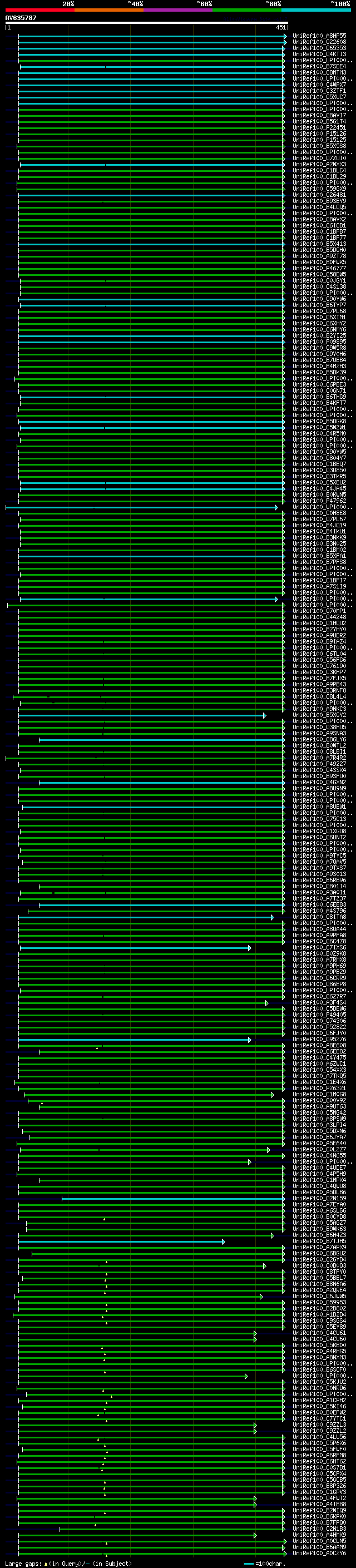Click the UniRef100_A8UEW1 label
Screen dimensions: 356x1568
[319, 807]
